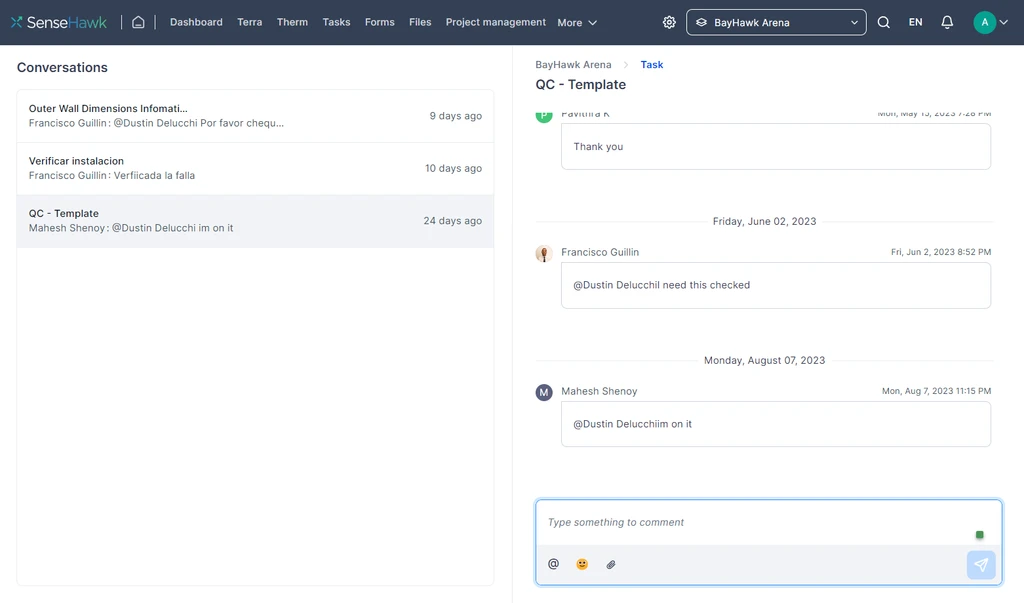1024x603 pixels.
Task: Open the emoji picker
Action: point(582,564)
